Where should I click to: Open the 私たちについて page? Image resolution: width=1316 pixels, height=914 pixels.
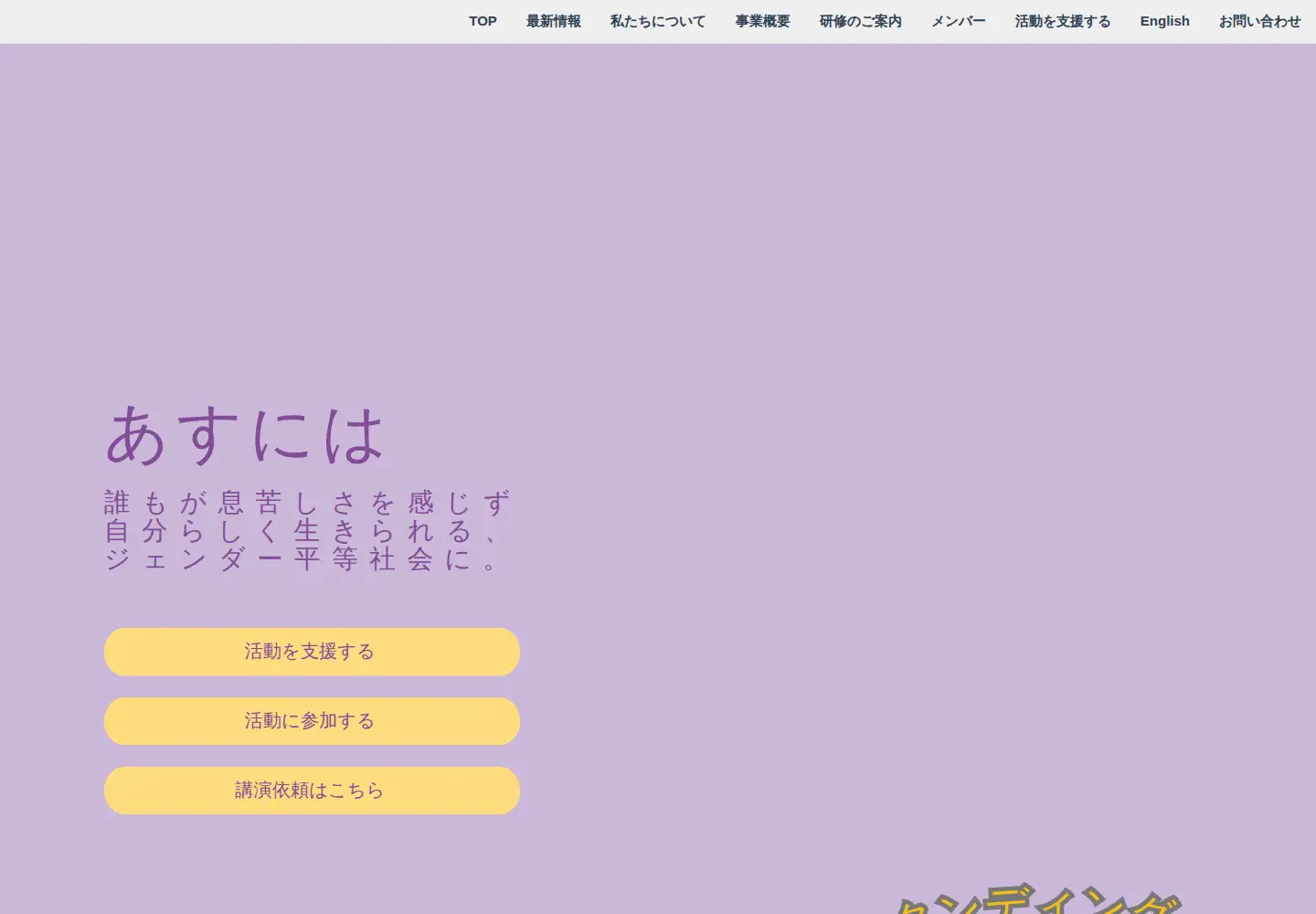pyautogui.click(x=658, y=21)
